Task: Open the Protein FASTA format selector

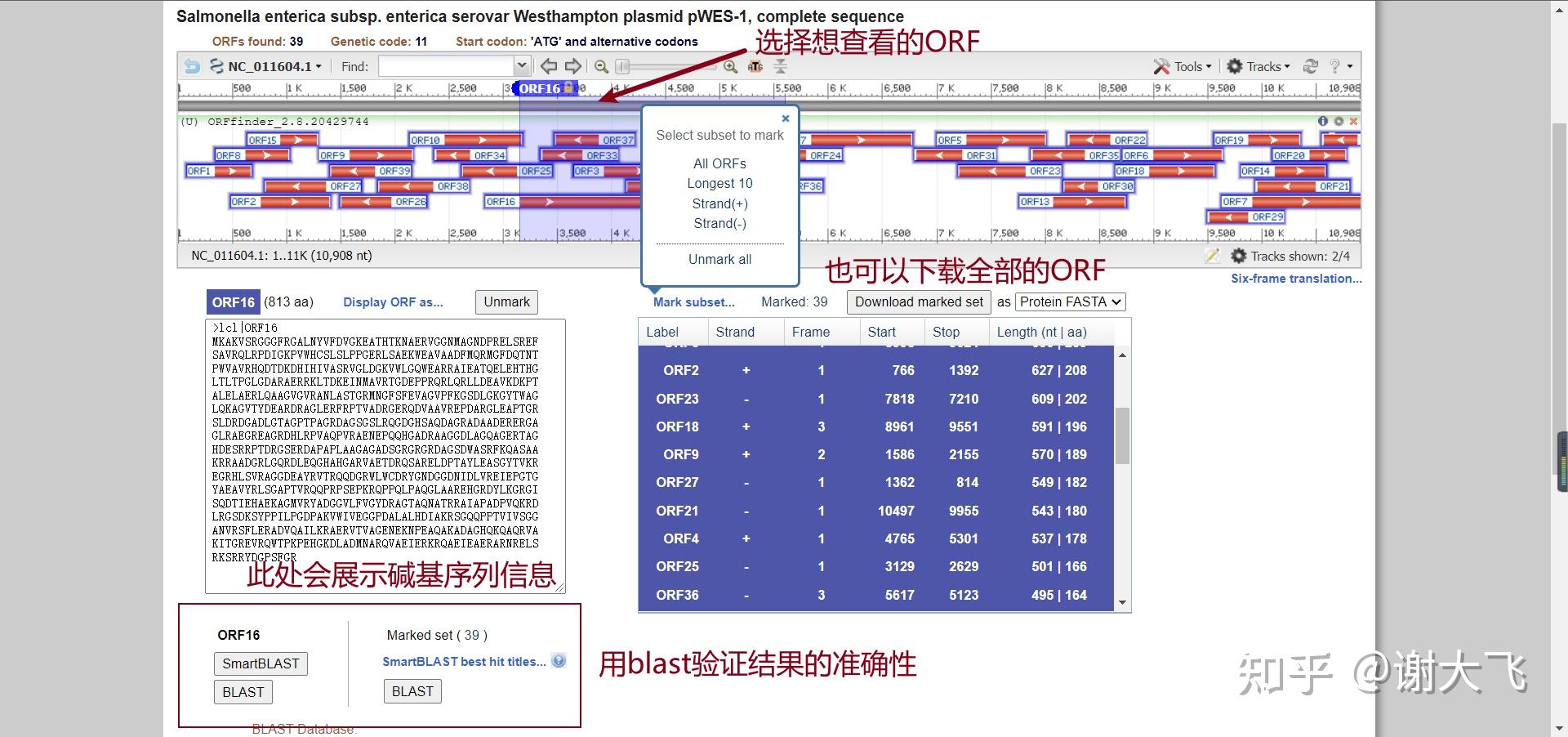Action: pyautogui.click(x=1071, y=301)
